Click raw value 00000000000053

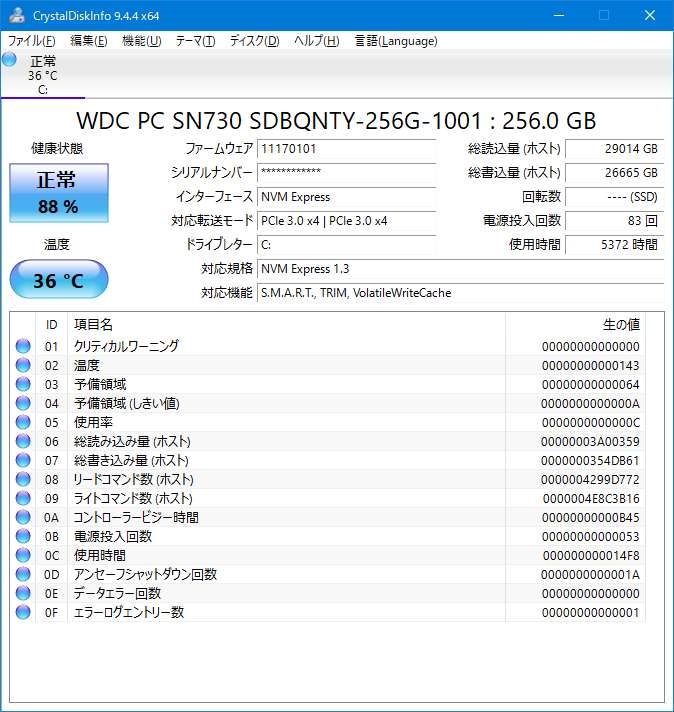click(590, 537)
